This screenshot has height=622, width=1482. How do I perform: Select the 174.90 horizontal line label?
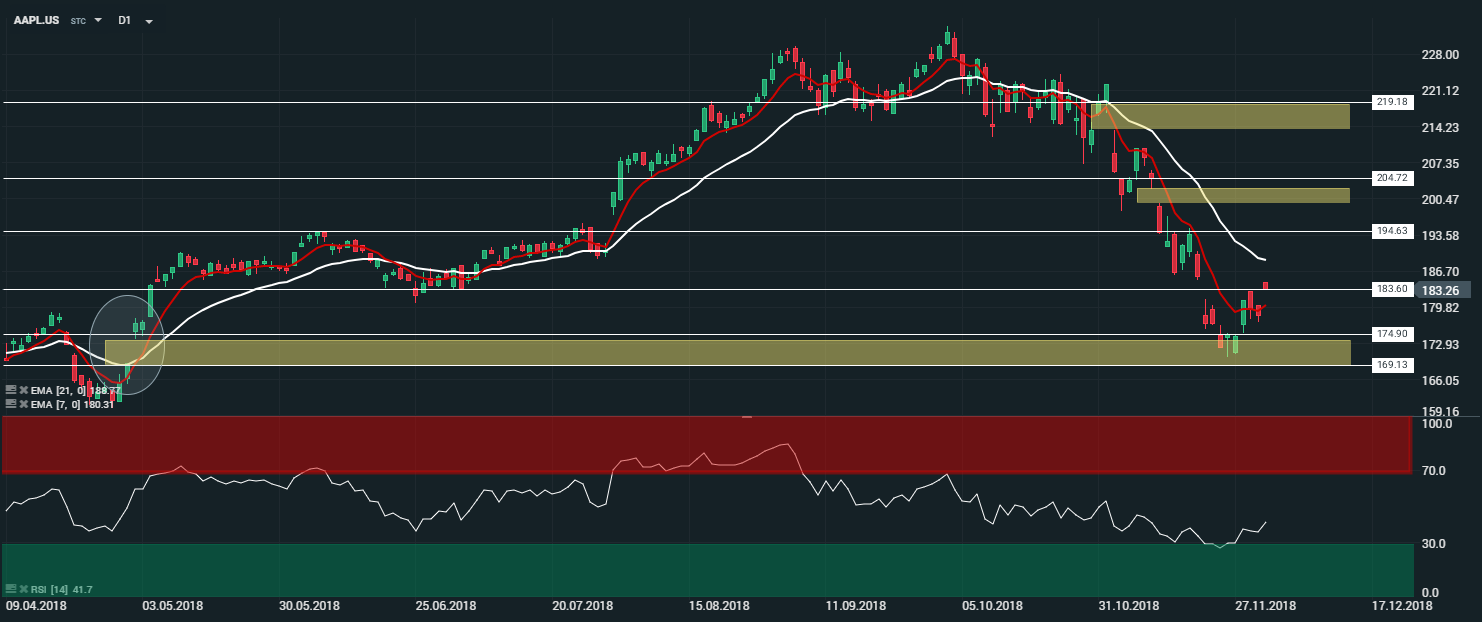[1392, 334]
